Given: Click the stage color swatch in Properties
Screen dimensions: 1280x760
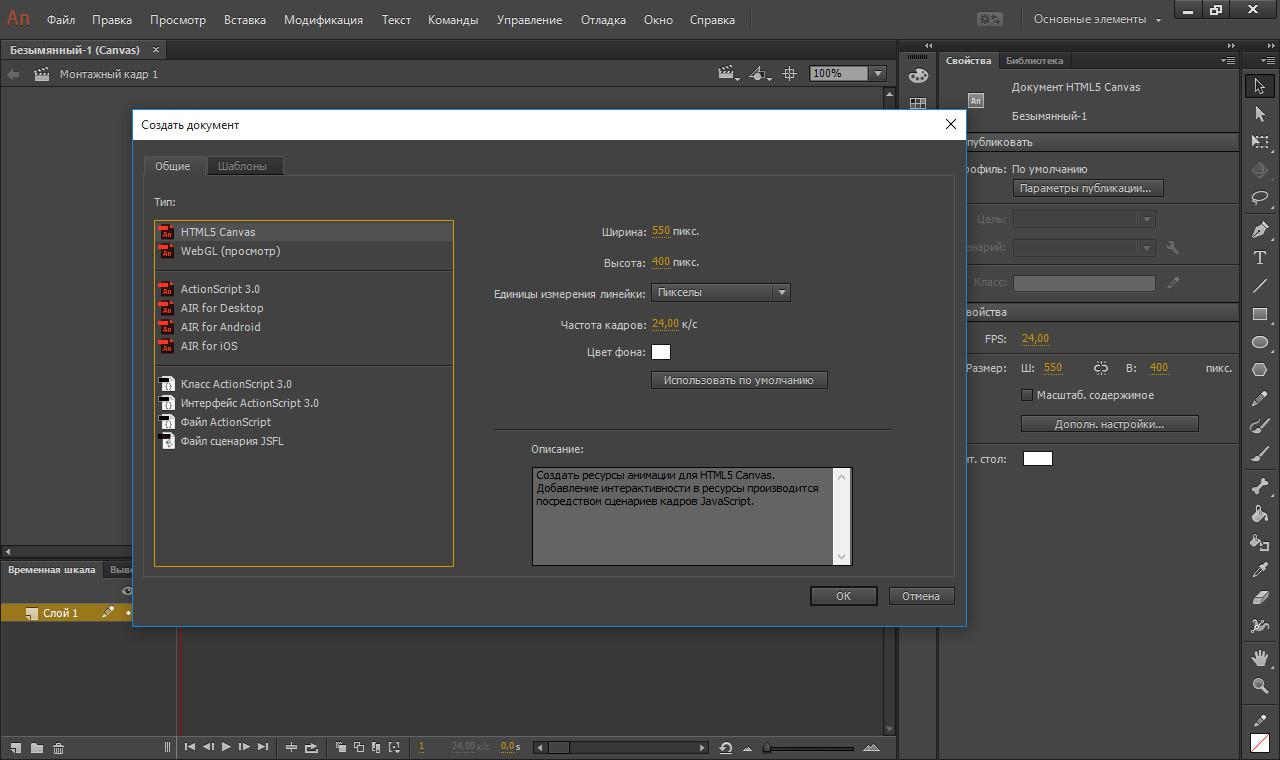Looking at the screenshot, I should [x=1038, y=459].
